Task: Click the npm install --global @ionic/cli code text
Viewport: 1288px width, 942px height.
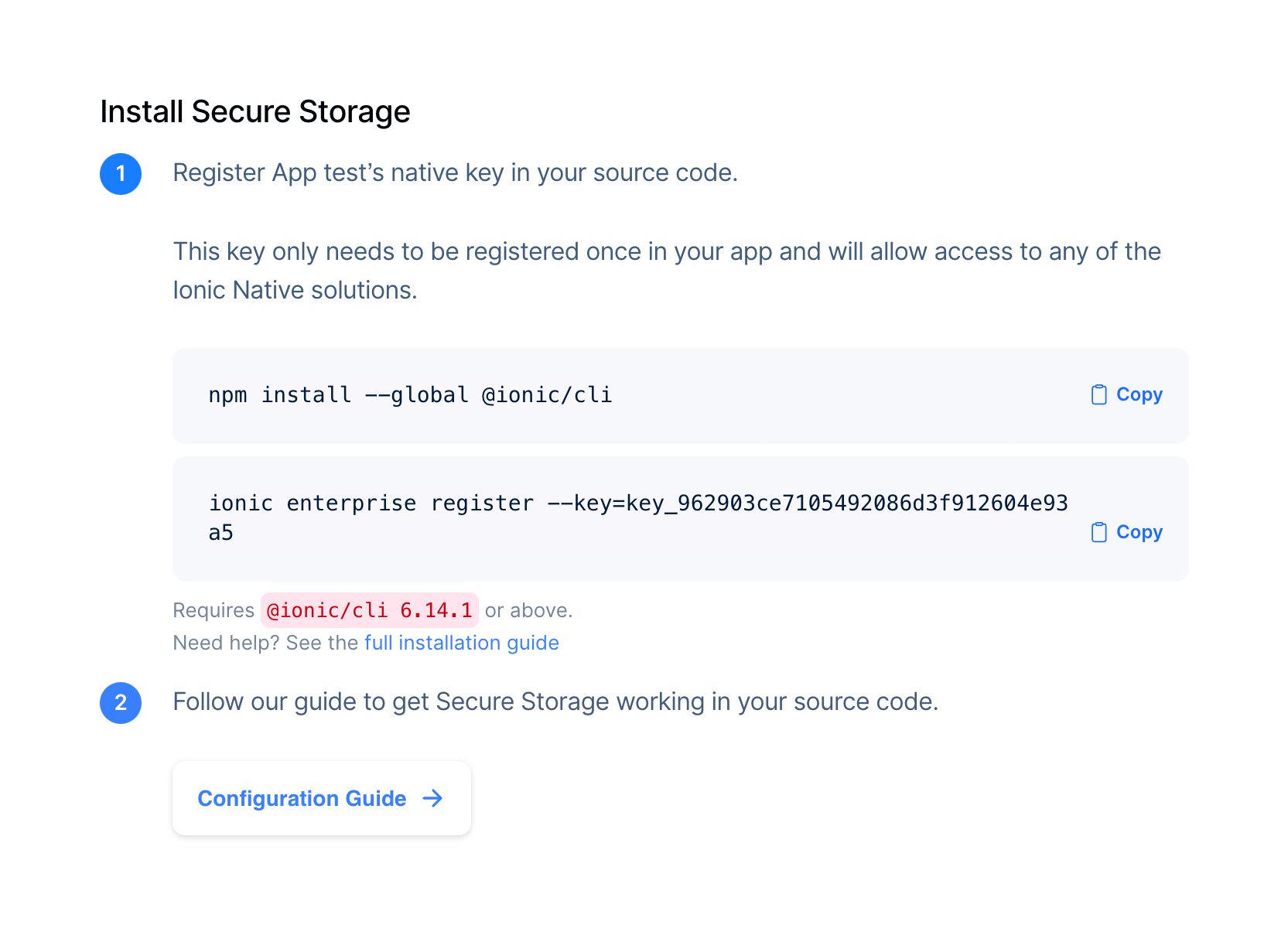Action: (x=410, y=395)
